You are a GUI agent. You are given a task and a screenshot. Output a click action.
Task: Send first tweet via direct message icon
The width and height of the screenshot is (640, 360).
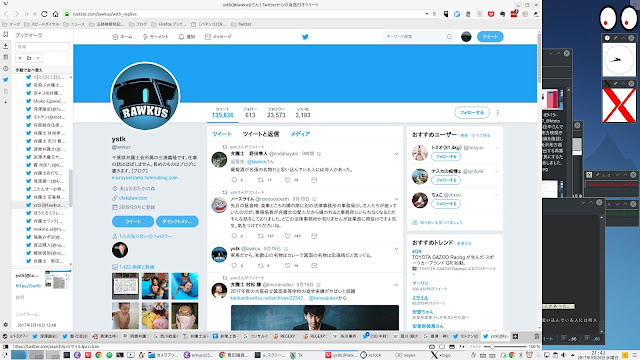click(x=314, y=180)
